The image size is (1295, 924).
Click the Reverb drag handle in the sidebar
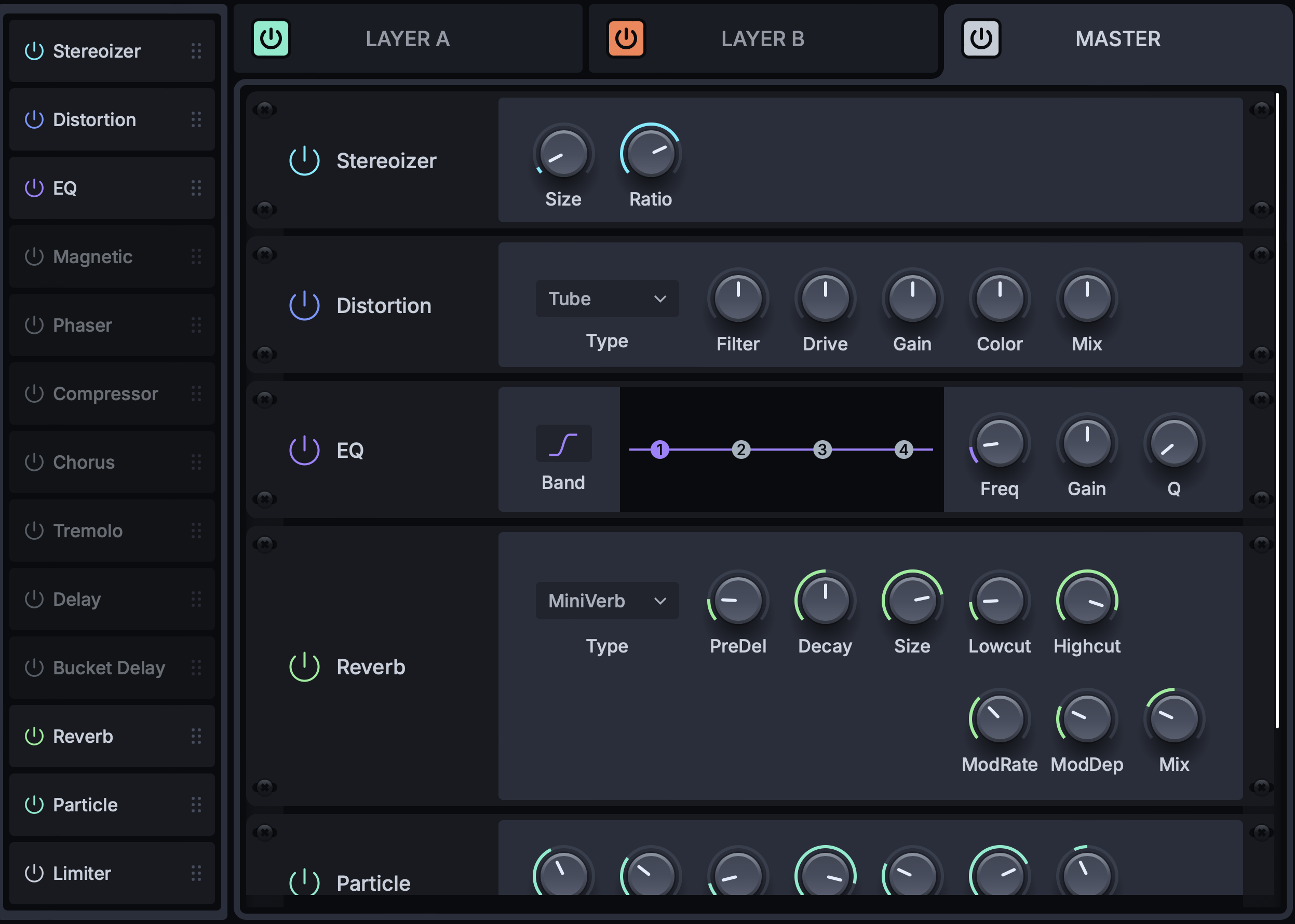coord(196,736)
